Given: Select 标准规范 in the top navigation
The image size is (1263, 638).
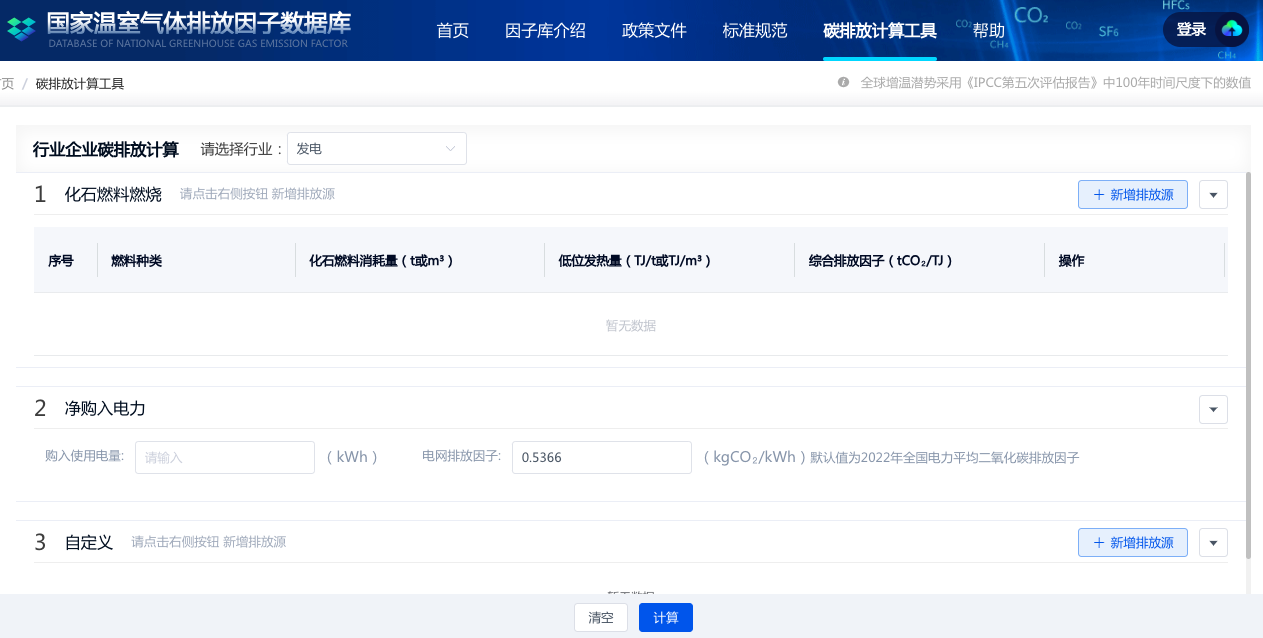Looking at the screenshot, I should [x=755, y=31].
